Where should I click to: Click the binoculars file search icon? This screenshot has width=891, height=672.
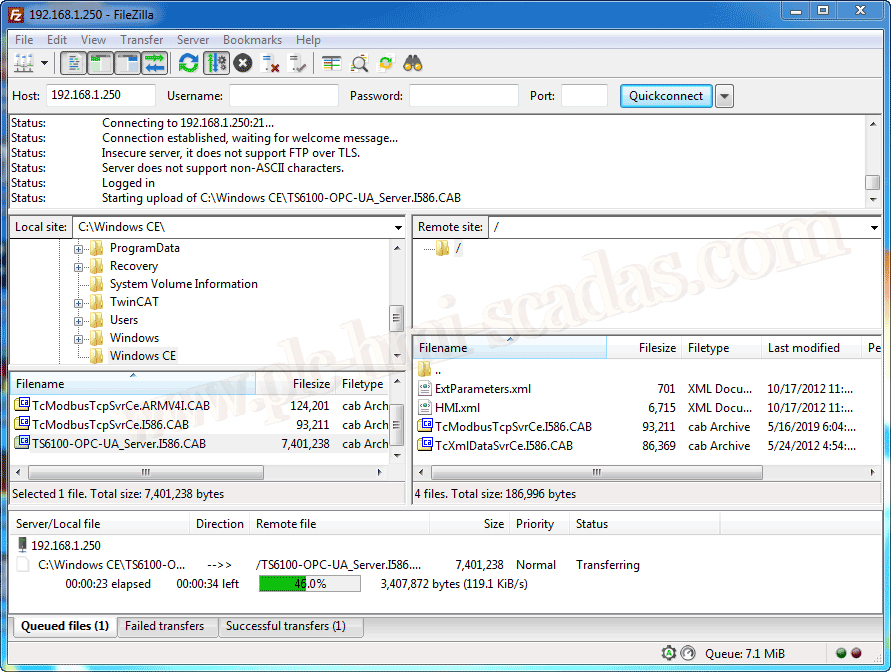[x=413, y=64]
